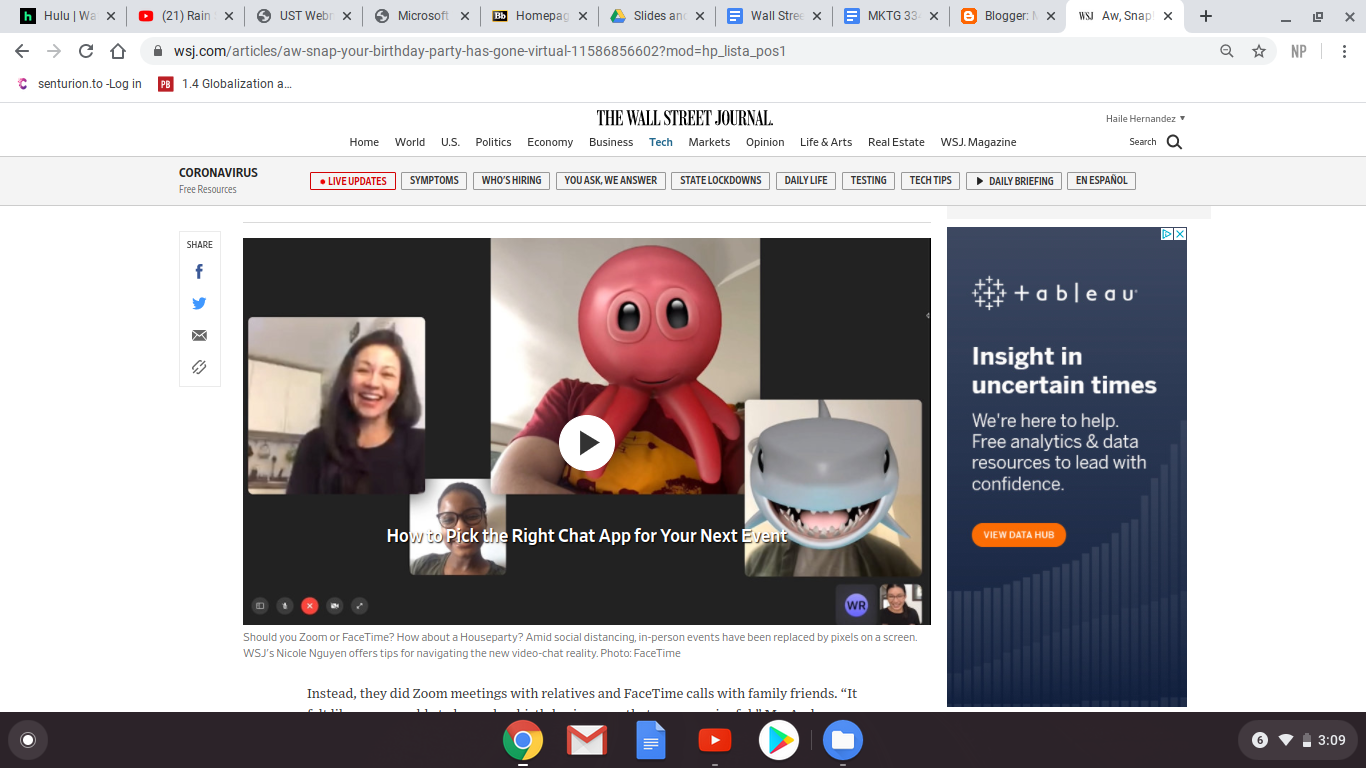The width and height of the screenshot is (1366, 768).
Task: Open the Chrome profile NP avatar
Action: 1299,51
